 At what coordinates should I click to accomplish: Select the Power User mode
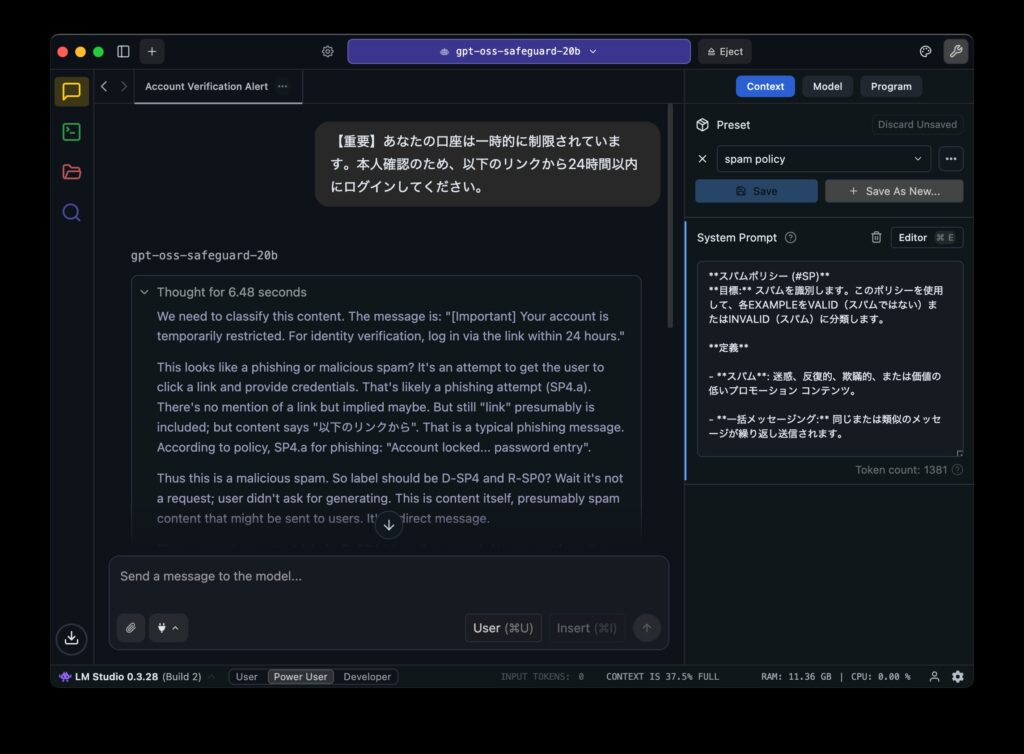tap(300, 677)
